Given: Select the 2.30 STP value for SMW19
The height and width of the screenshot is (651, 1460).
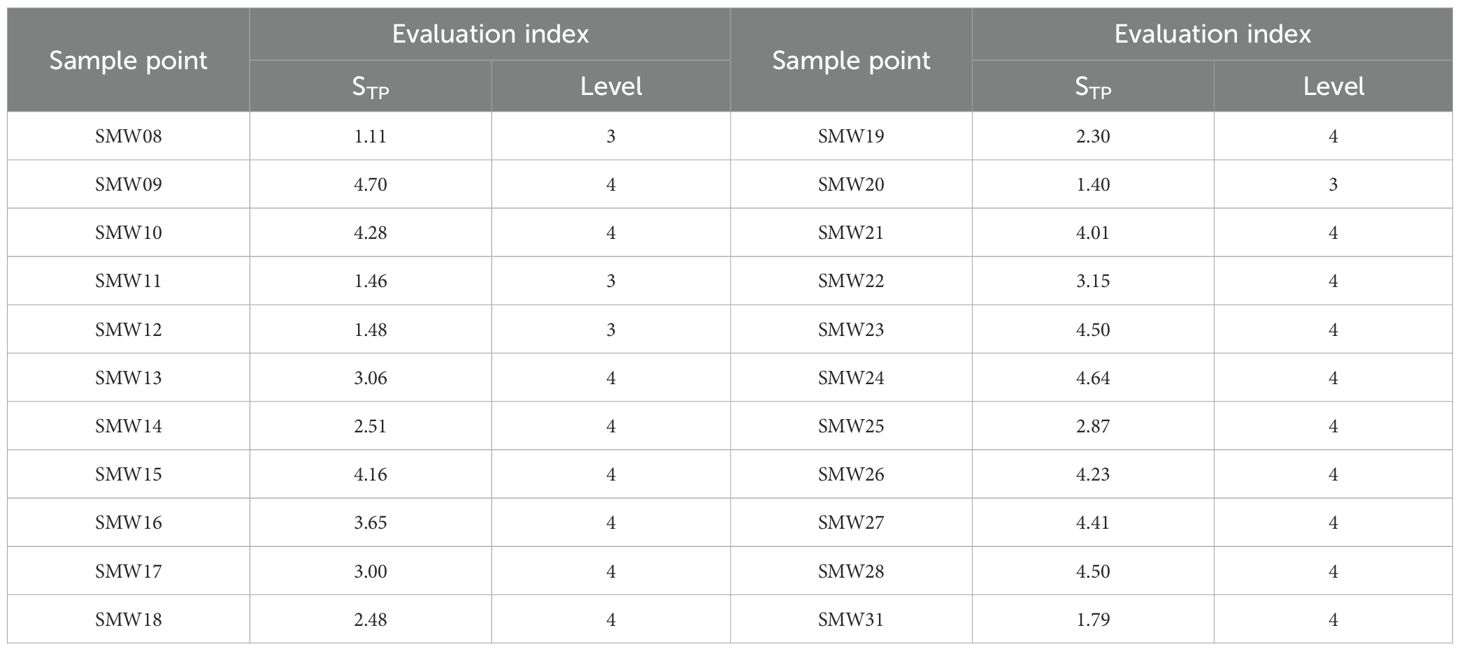Looking at the screenshot, I should [1093, 137].
